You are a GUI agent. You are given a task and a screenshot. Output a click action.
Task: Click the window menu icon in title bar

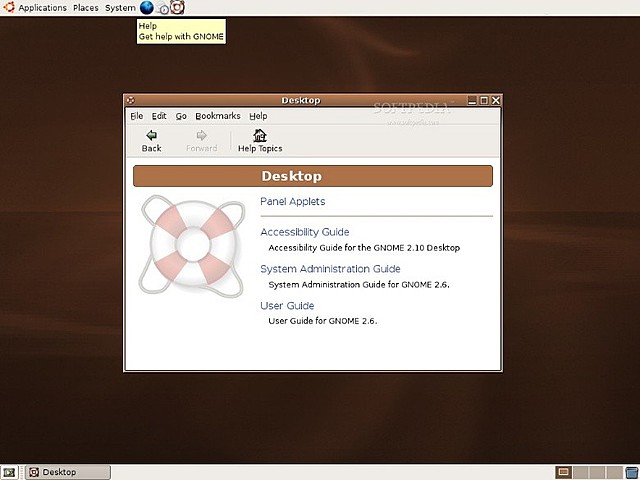[131, 100]
